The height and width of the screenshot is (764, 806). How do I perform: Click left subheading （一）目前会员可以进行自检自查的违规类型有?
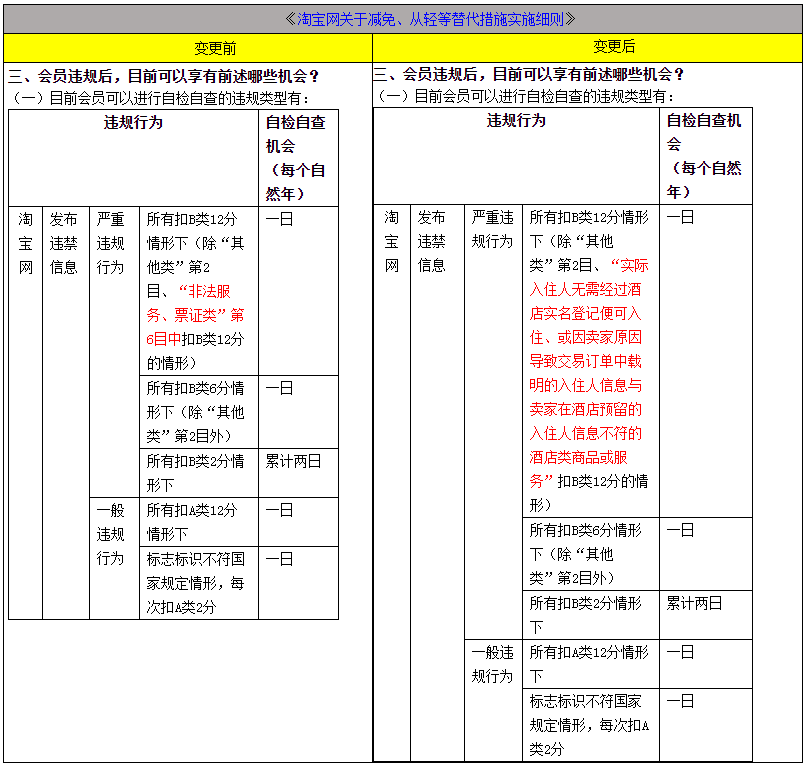160,98
